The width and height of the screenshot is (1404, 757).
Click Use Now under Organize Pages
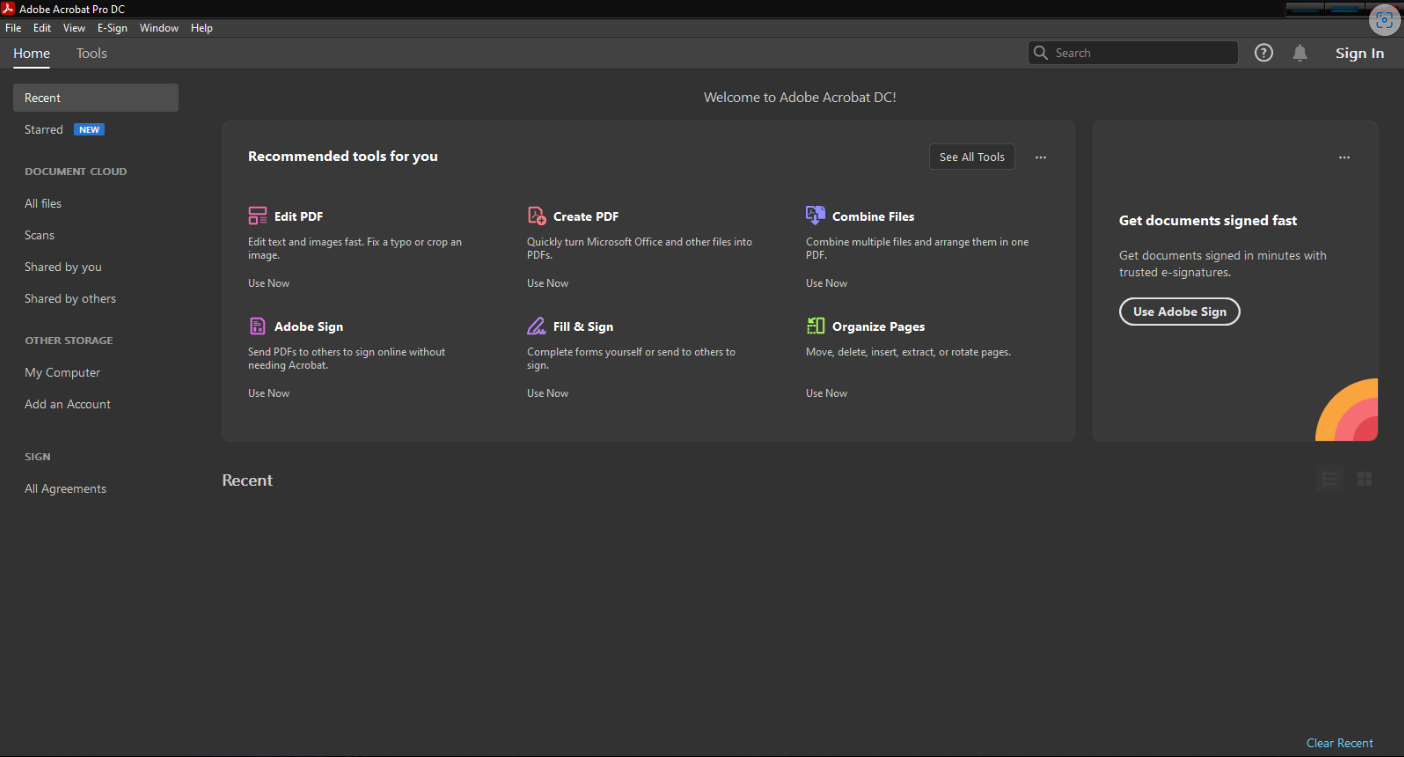pyautogui.click(x=827, y=393)
